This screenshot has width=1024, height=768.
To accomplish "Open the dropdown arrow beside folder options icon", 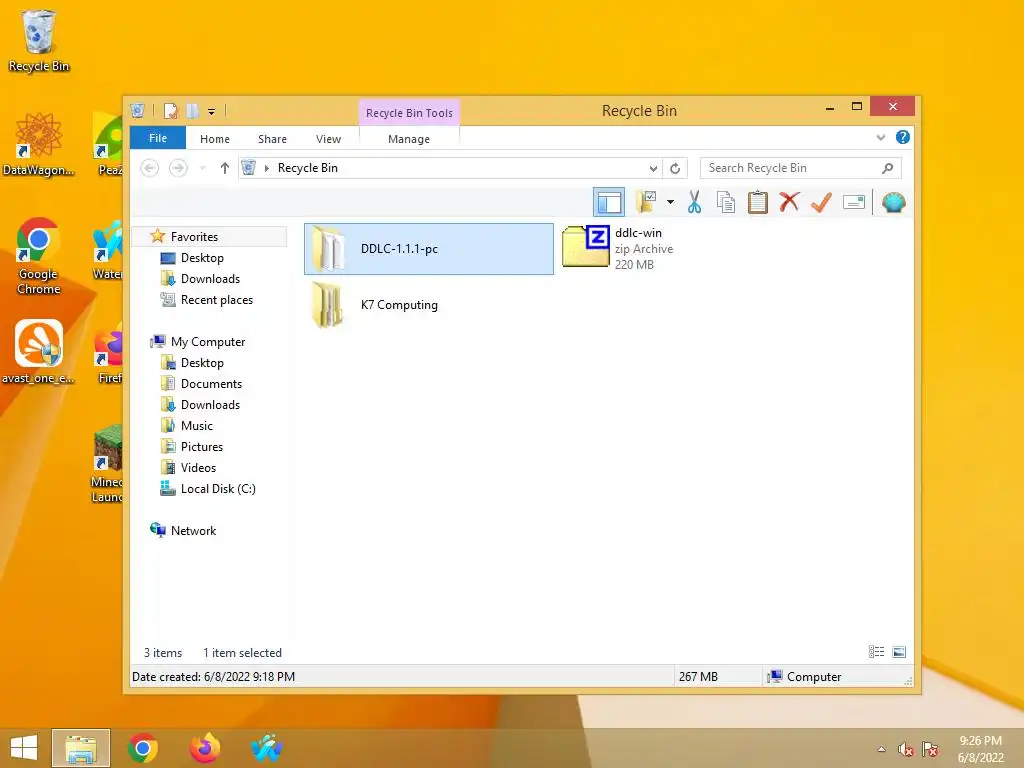I will pos(670,202).
